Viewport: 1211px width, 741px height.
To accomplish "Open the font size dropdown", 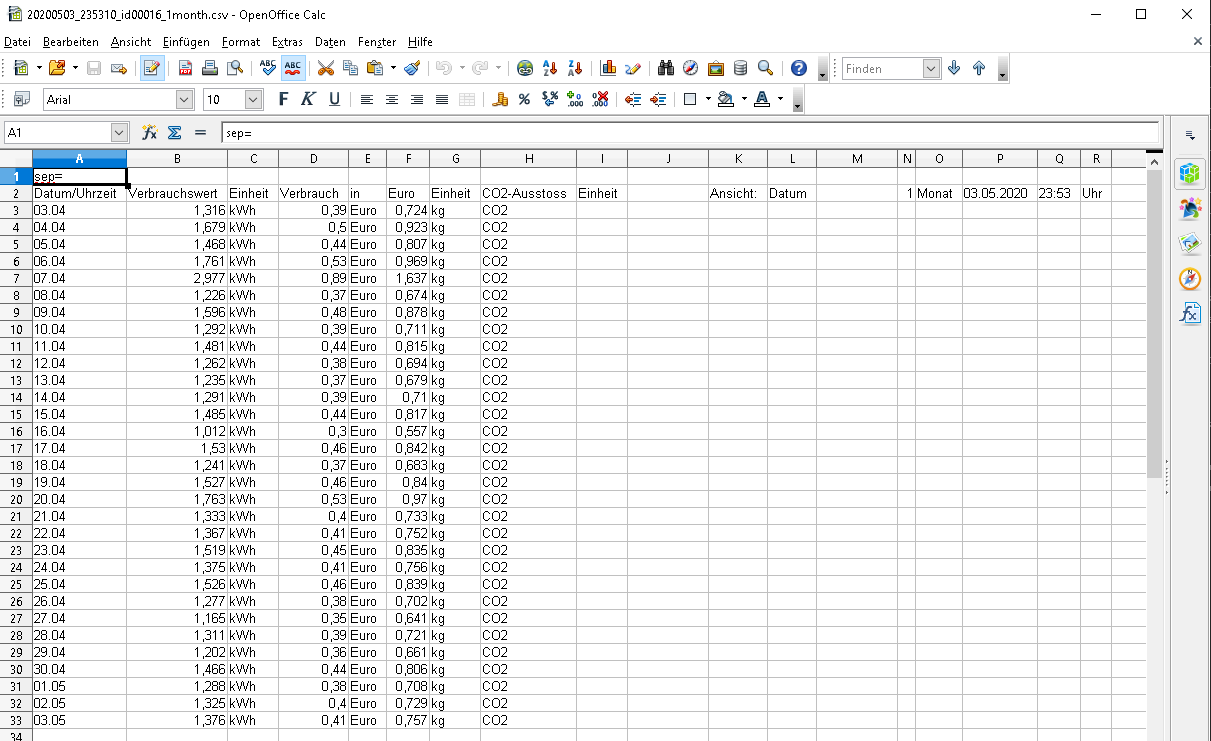I will point(252,99).
